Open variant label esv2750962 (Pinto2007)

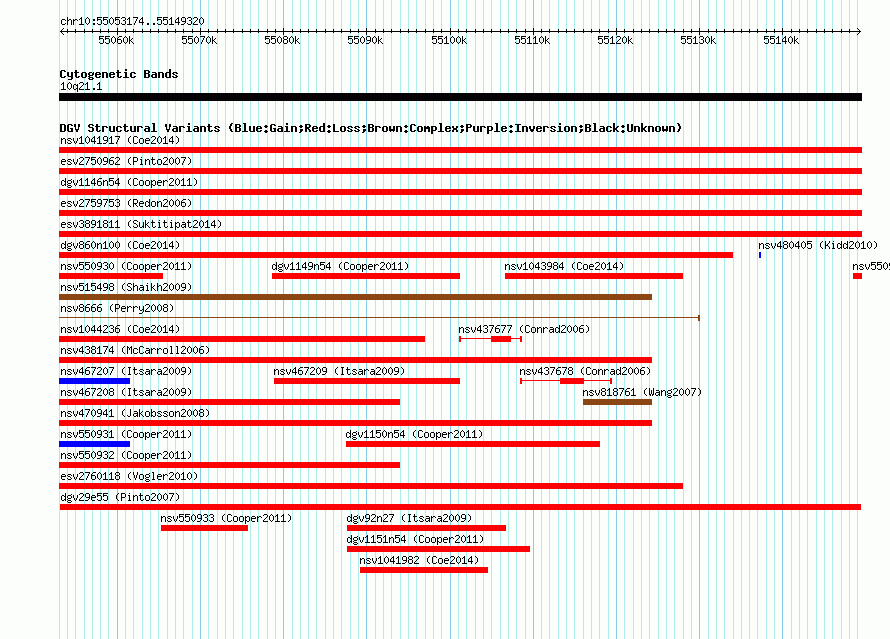coord(126,161)
